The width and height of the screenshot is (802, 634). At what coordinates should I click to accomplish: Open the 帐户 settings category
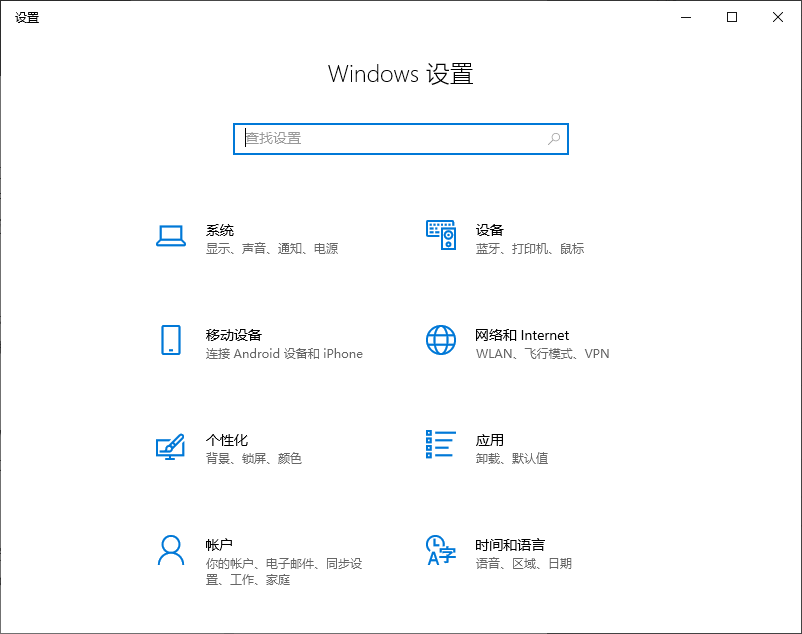pos(220,545)
